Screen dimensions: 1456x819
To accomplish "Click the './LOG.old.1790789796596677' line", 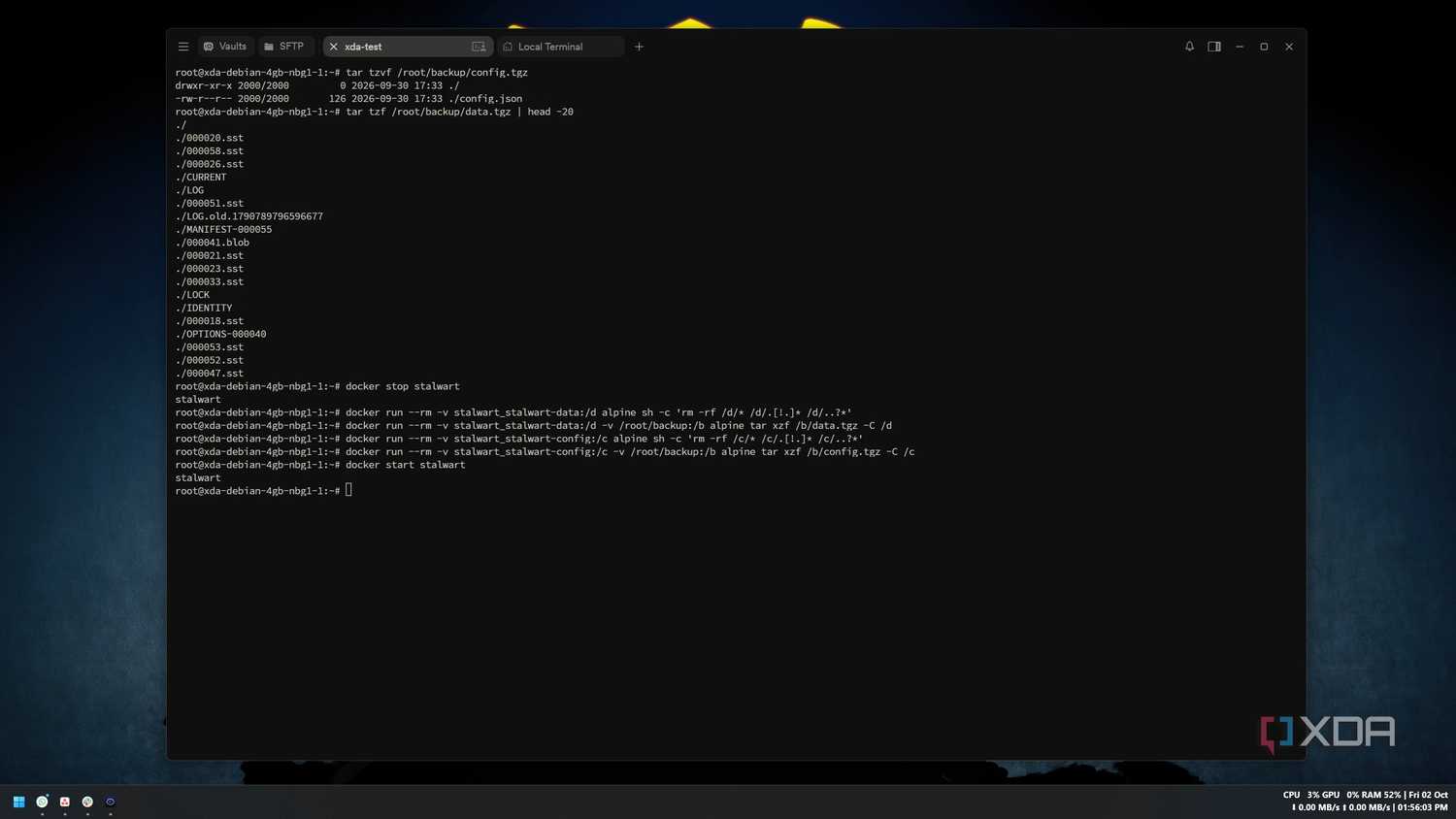I will 249,216.
